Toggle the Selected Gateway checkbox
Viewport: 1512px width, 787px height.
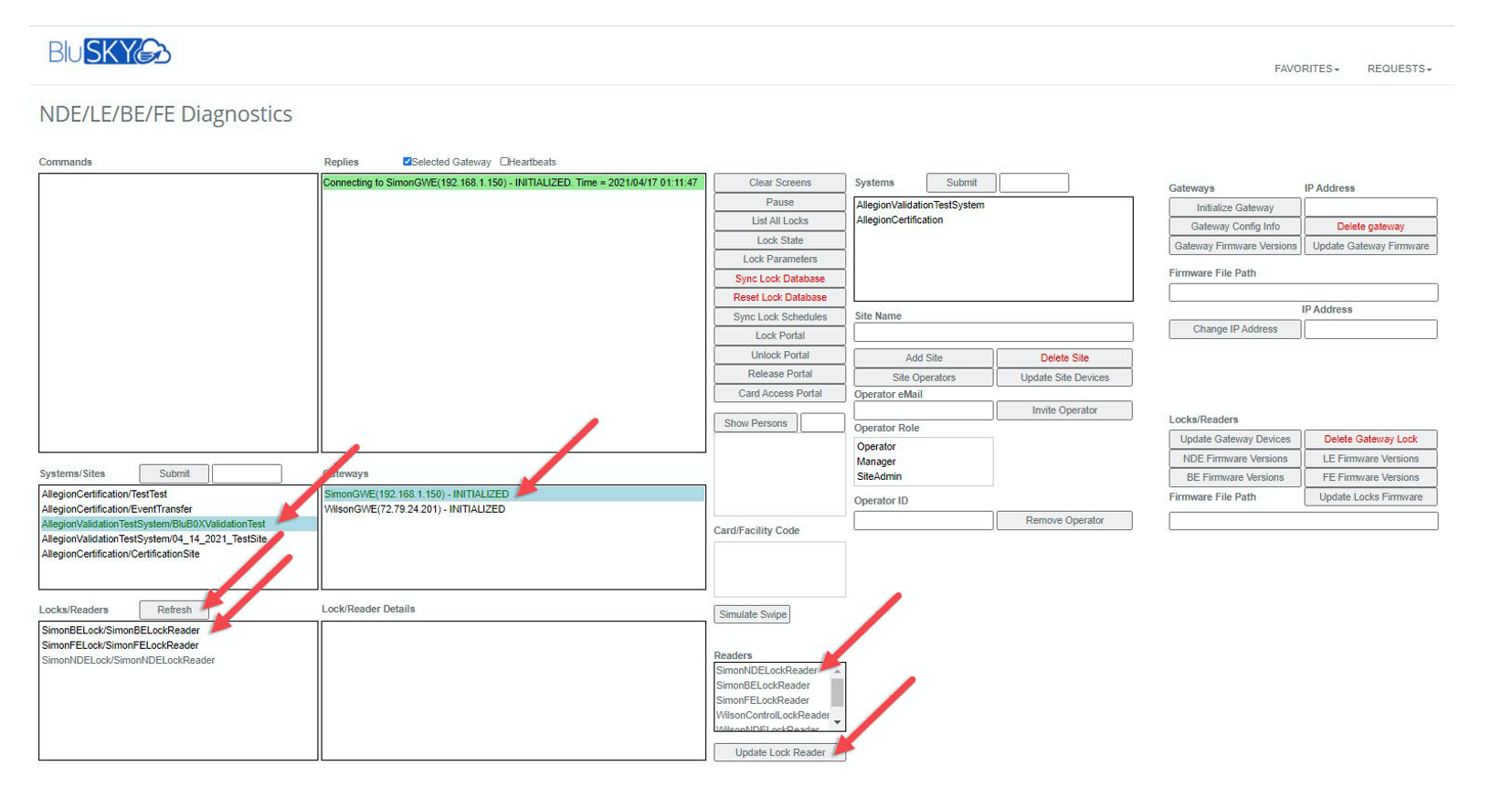point(407,162)
